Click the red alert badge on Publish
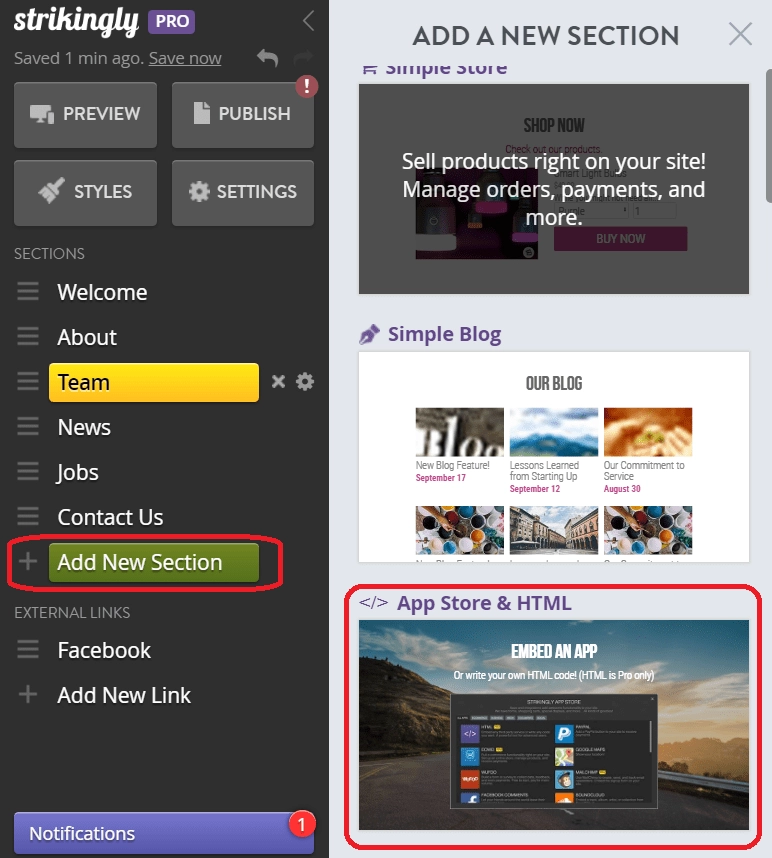 pos(307,86)
